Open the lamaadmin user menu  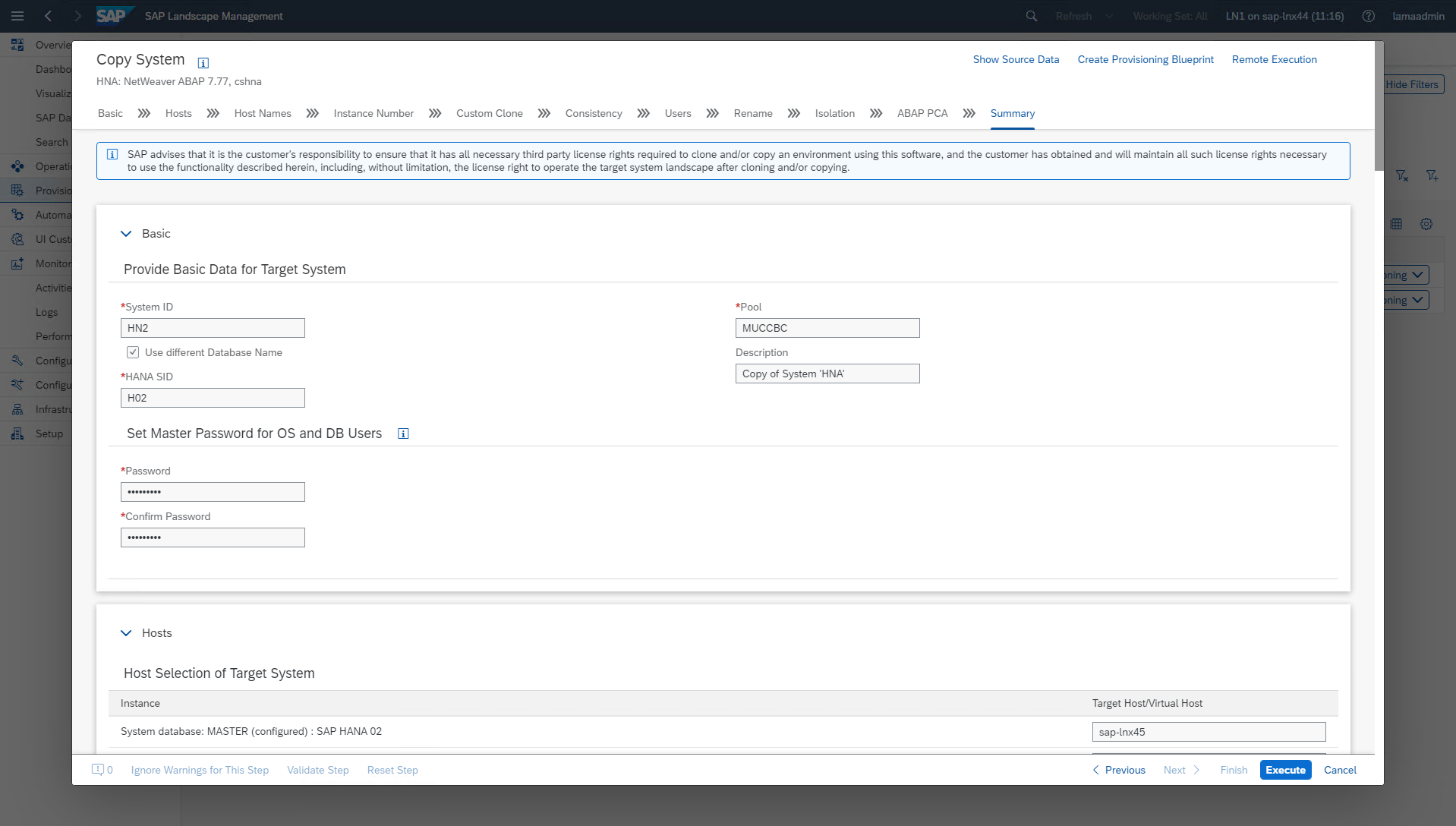[x=1418, y=16]
